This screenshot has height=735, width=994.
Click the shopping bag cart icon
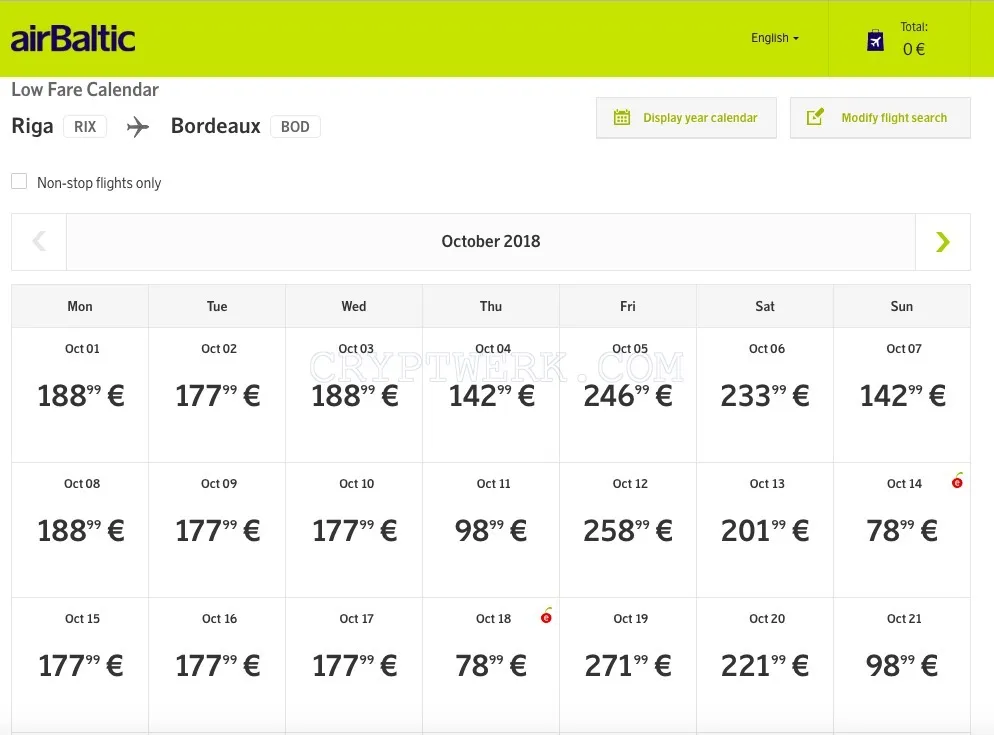click(x=875, y=41)
